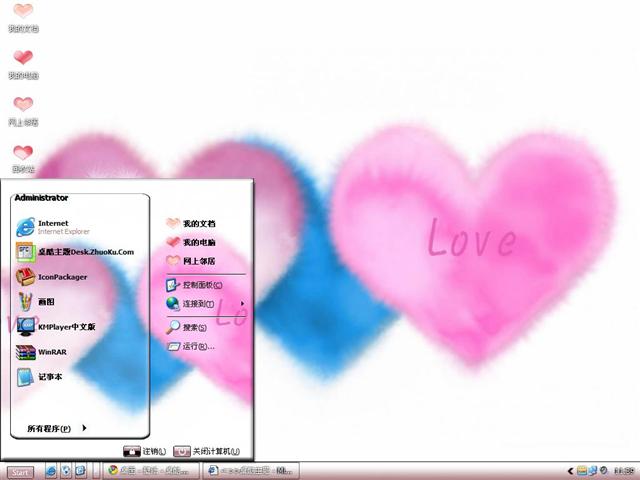Screen dimensions: 640x480
Task: Click the Start button on taskbar
Action: pos(20,472)
